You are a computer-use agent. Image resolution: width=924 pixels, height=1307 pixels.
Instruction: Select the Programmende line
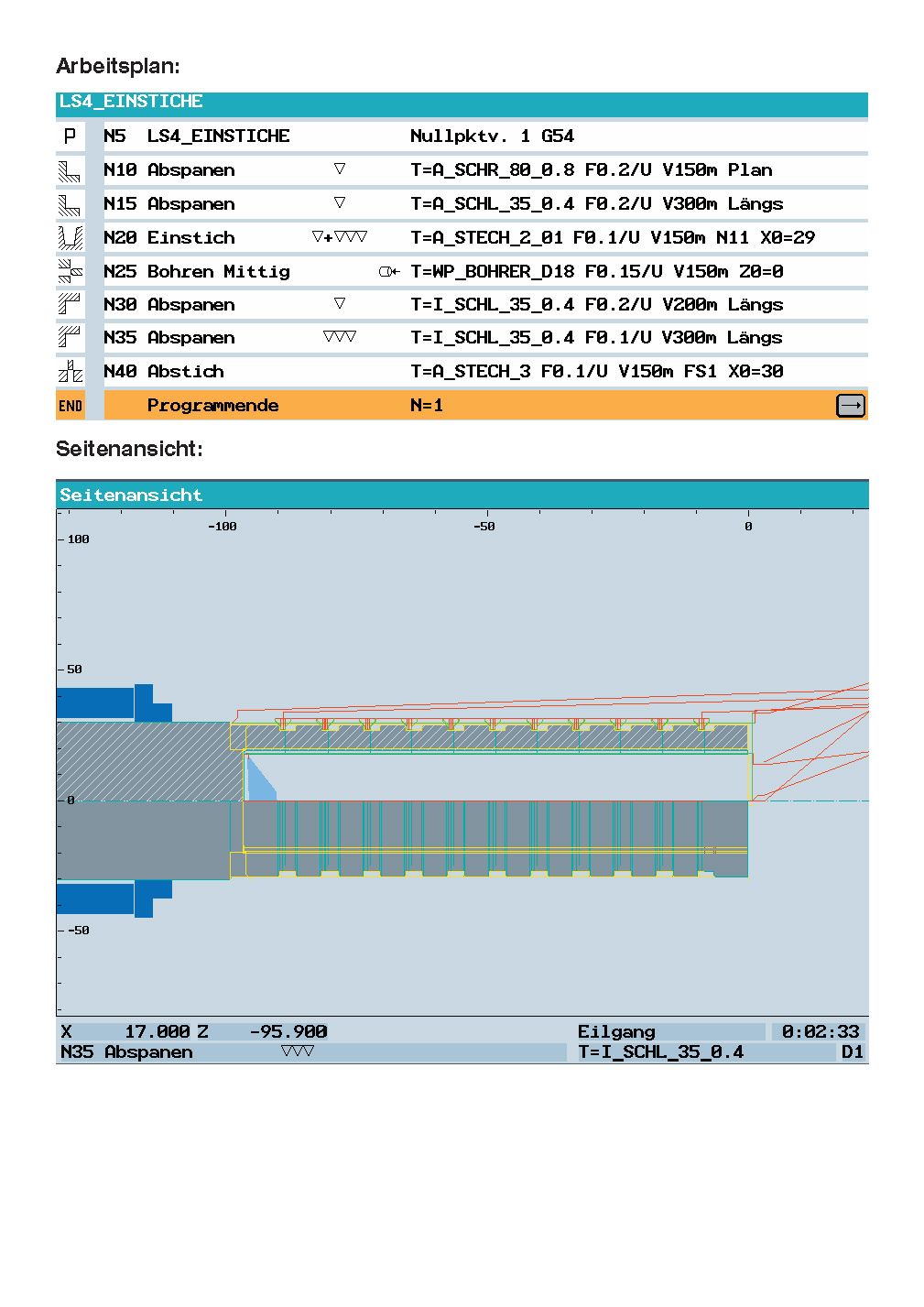462,406
